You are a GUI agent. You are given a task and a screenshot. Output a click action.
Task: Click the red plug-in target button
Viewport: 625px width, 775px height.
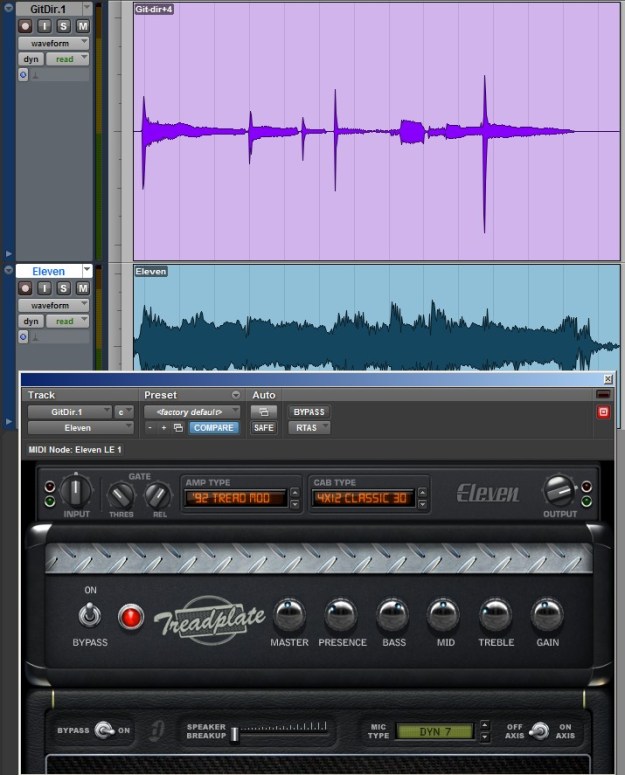pos(603,412)
